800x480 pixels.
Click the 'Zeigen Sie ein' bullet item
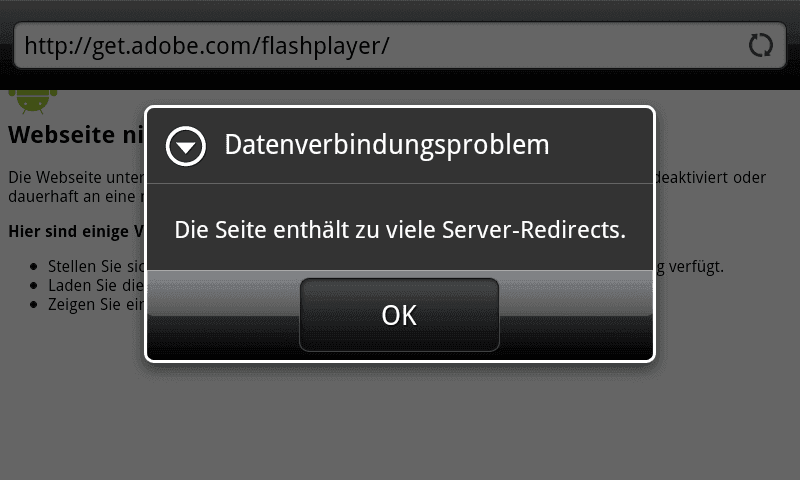coord(96,305)
